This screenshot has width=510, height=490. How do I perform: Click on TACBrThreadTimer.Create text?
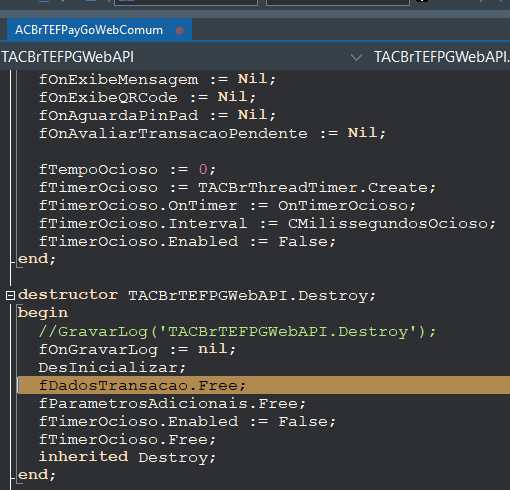click(313, 188)
